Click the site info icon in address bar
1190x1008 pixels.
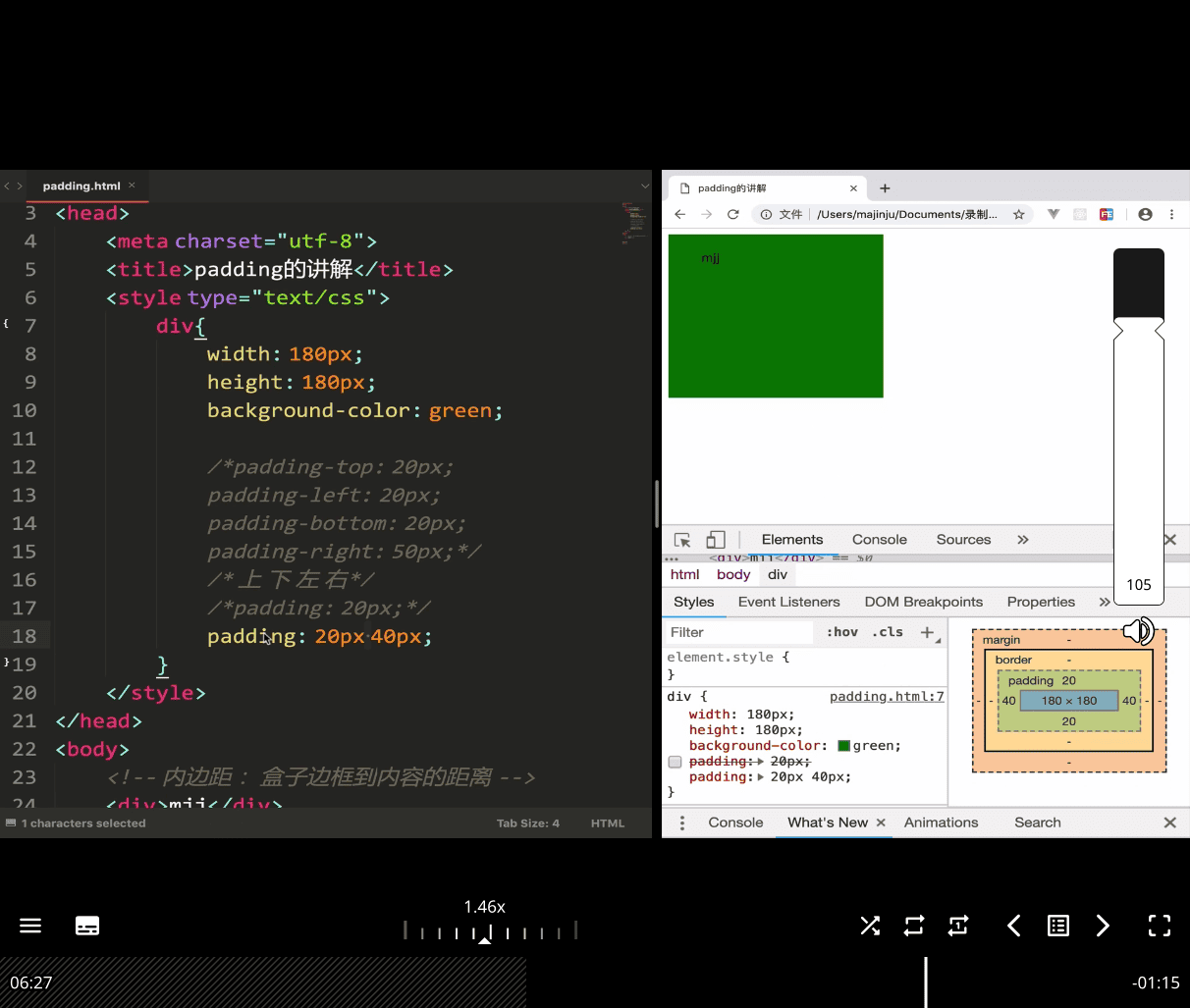(766, 214)
